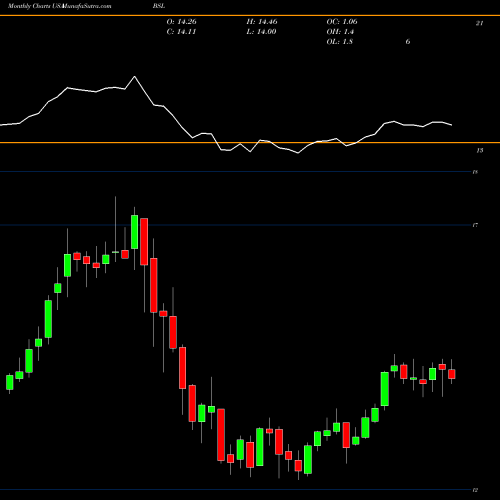Click indicator axis label '21'
Image resolution: width=500 pixels, height=500 pixels.
[x=479, y=23]
